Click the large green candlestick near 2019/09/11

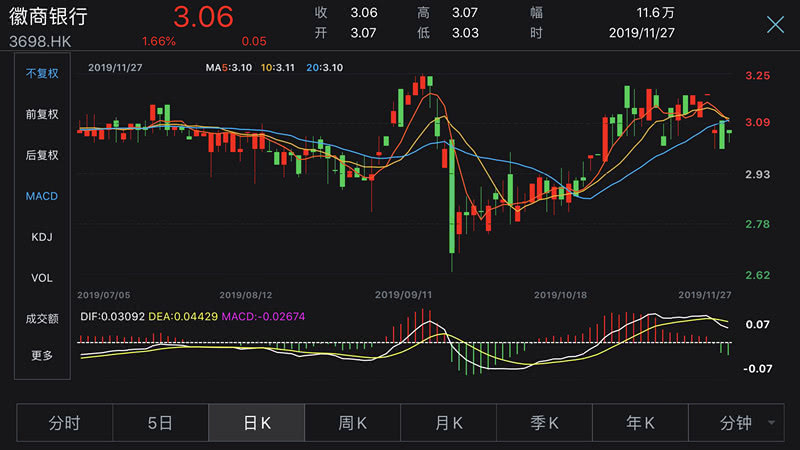(x=452, y=196)
